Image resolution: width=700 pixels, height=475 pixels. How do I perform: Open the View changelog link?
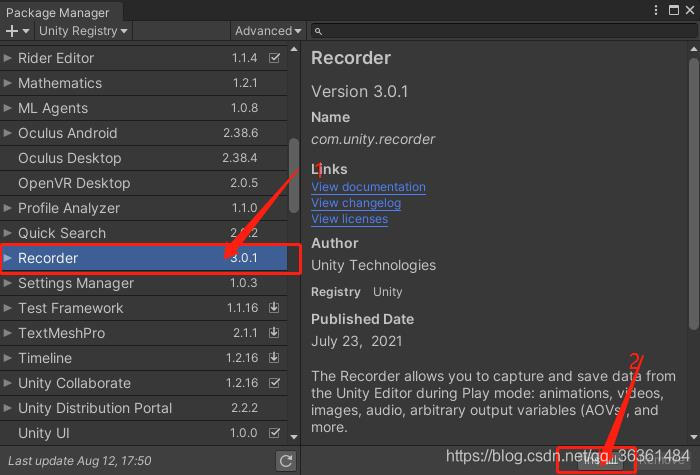[x=356, y=203]
